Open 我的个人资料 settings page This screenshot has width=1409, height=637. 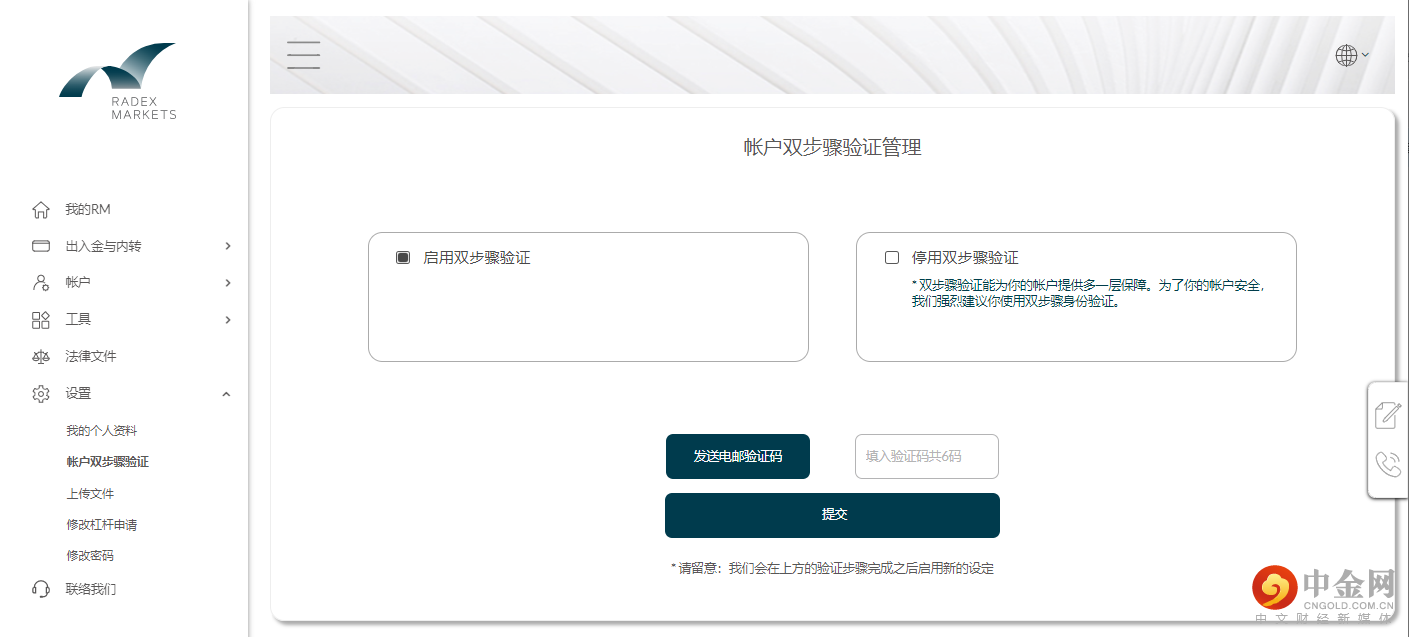point(103,430)
